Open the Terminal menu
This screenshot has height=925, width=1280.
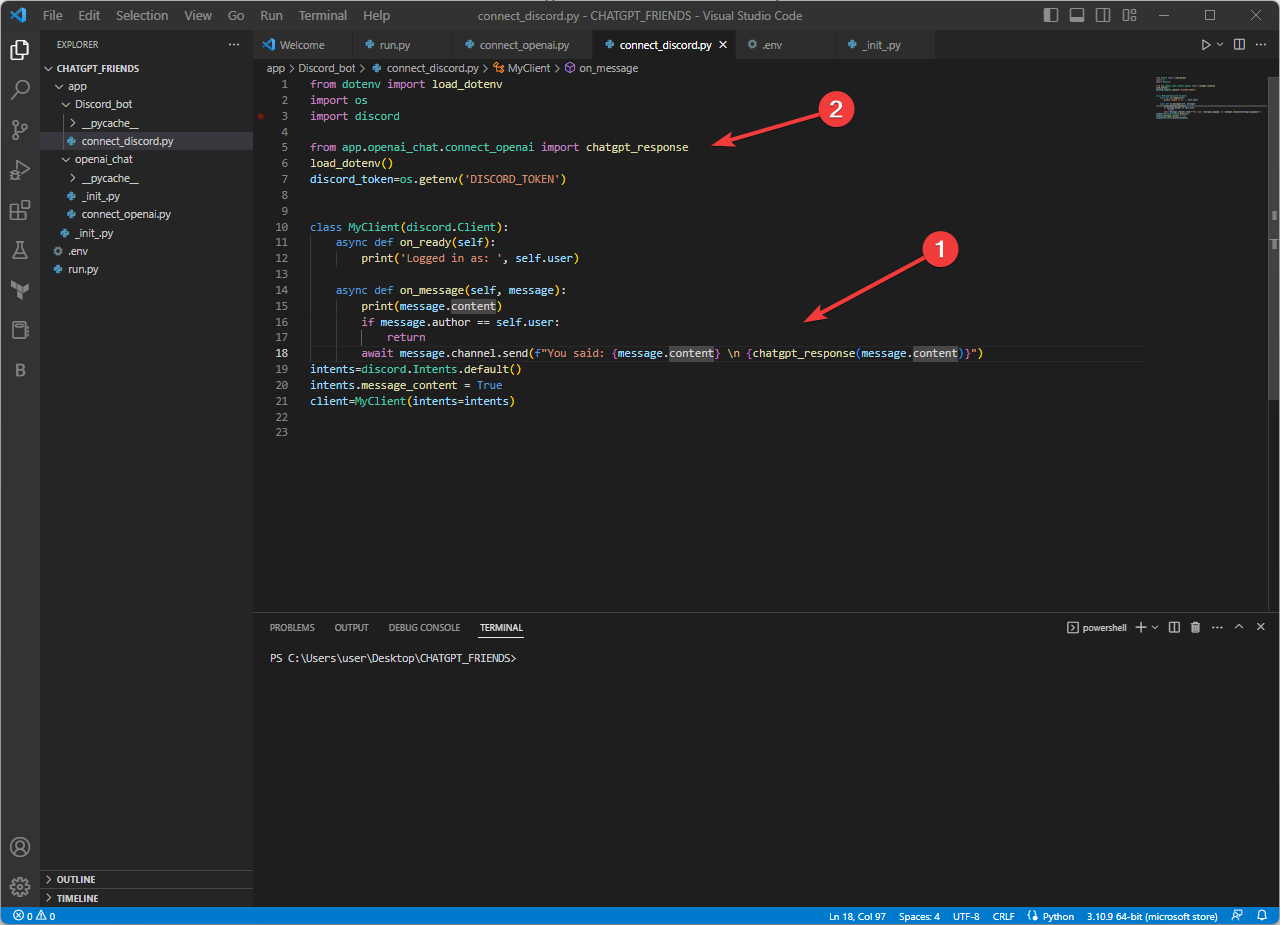point(323,15)
